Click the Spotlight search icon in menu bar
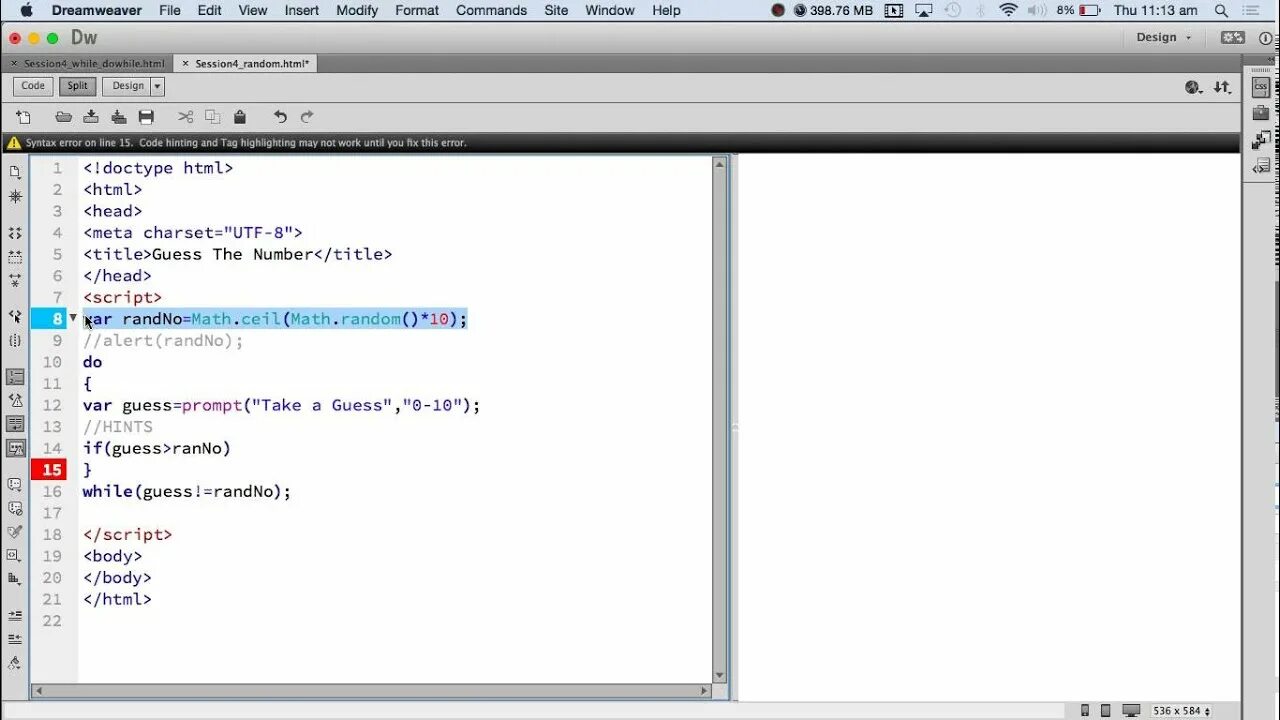Screen dimensions: 1280x720 tap(1221, 10)
